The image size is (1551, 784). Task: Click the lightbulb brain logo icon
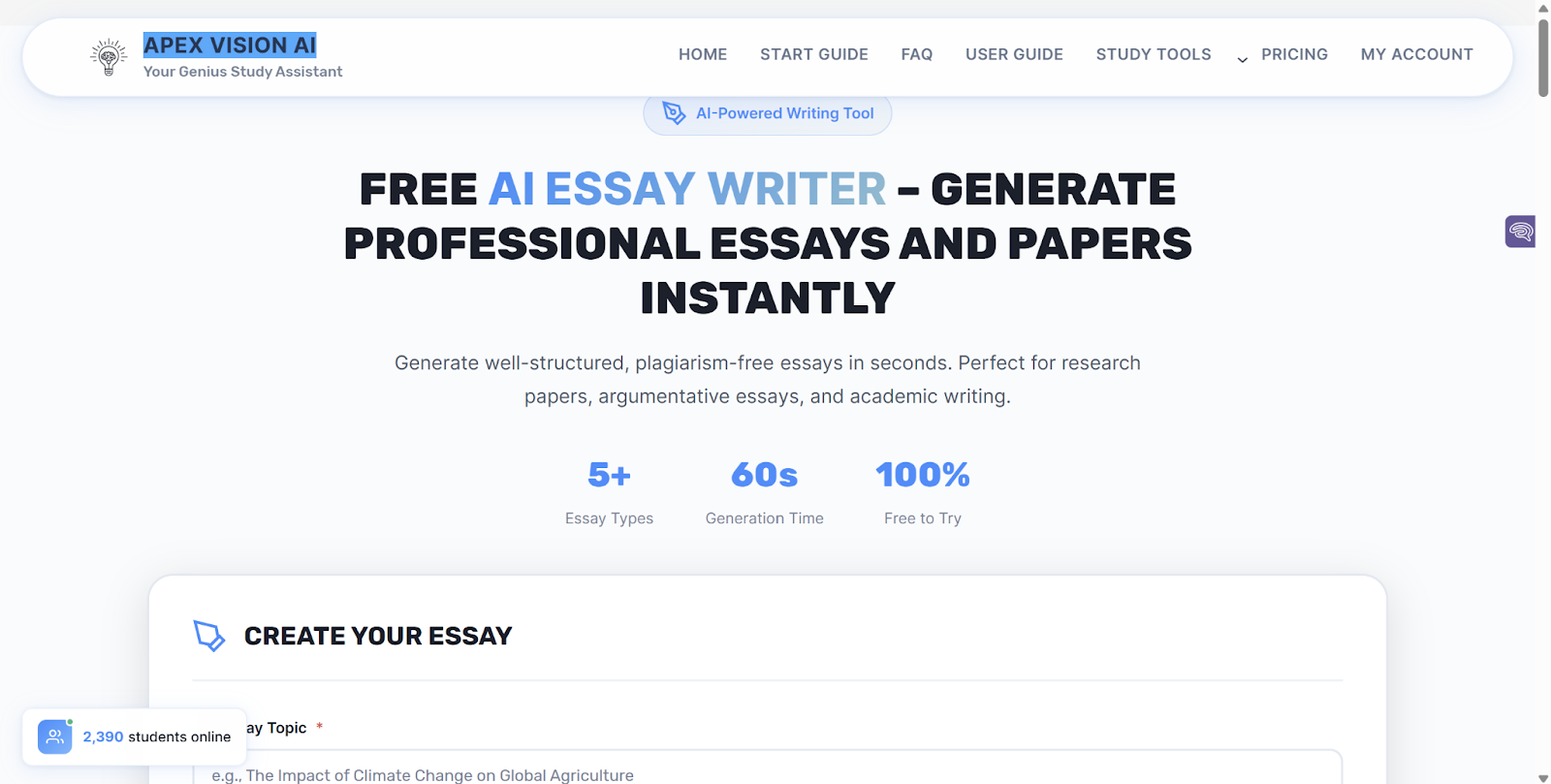coord(109,57)
